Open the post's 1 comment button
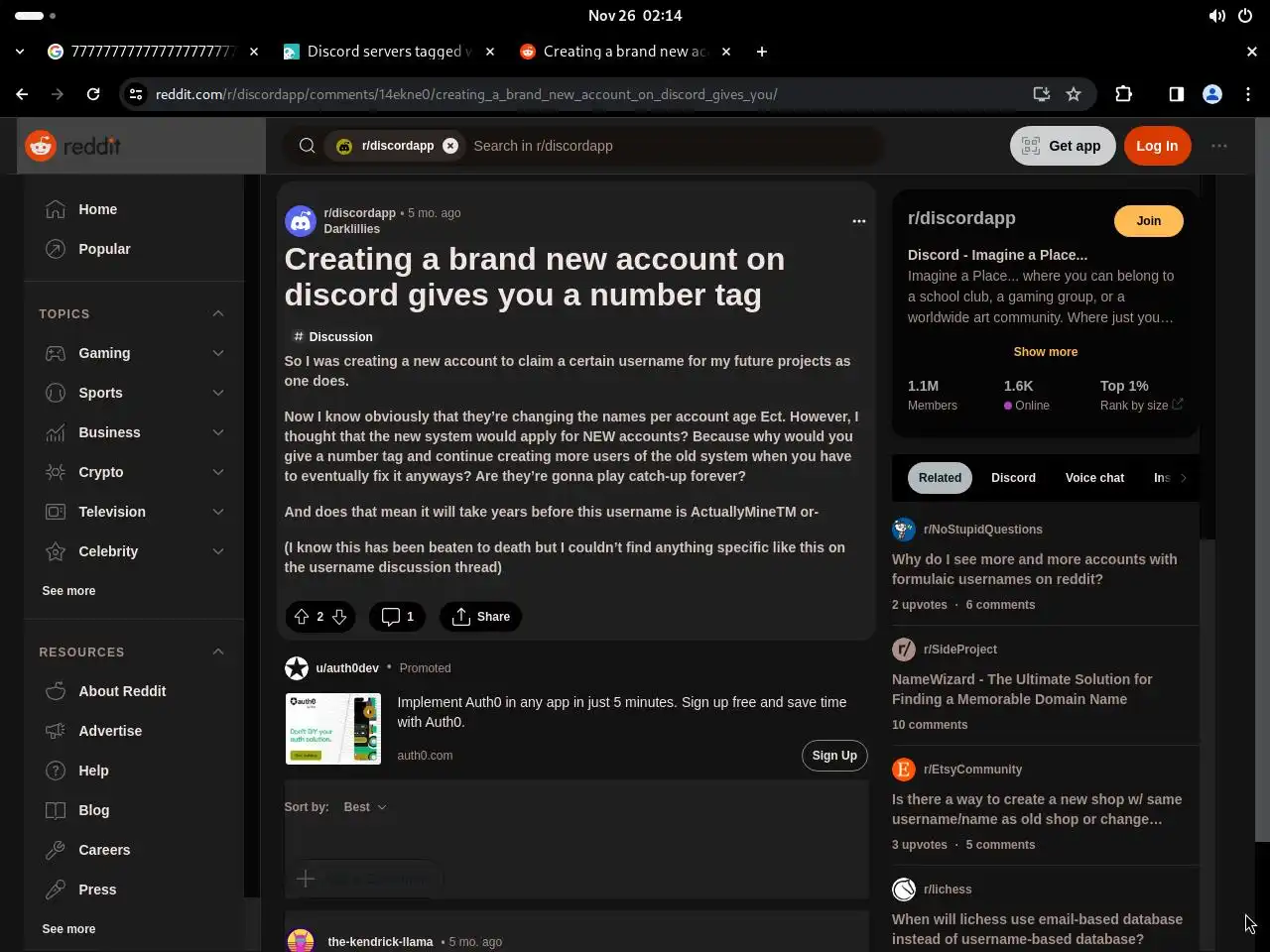The image size is (1270, 952). [397, 617]
